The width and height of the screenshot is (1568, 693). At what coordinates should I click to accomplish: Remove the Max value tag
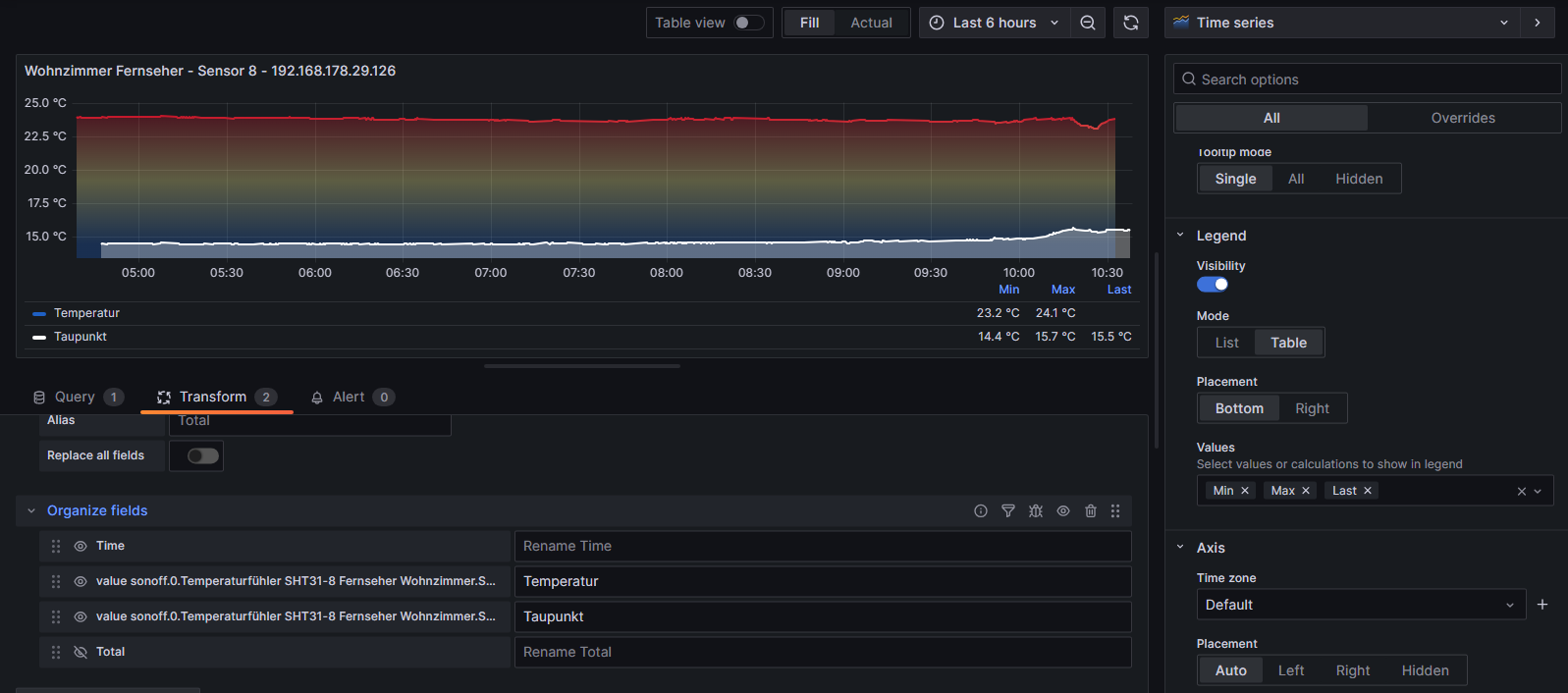[1306, 491]
